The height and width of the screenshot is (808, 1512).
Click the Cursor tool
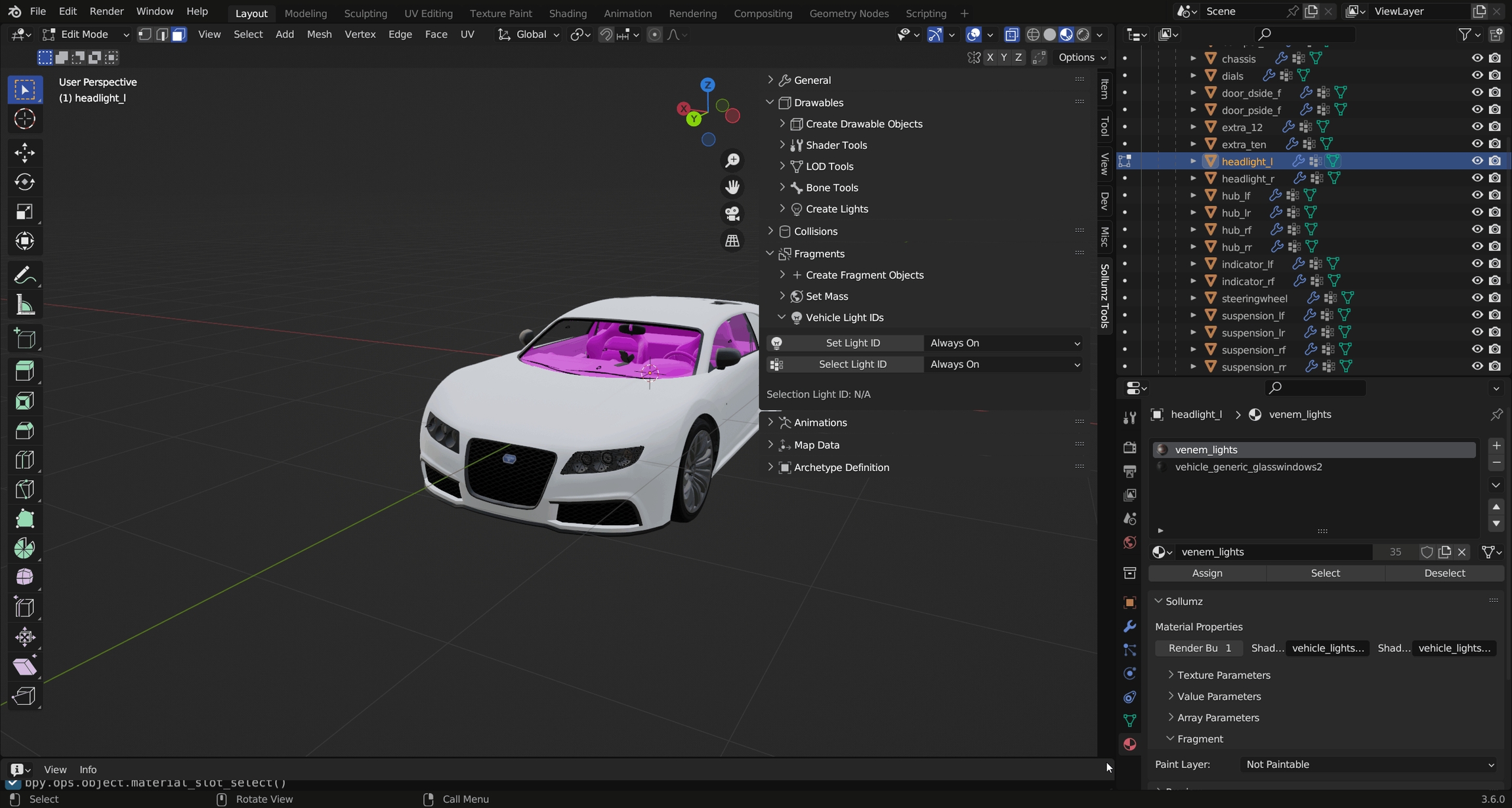(25, 119)
